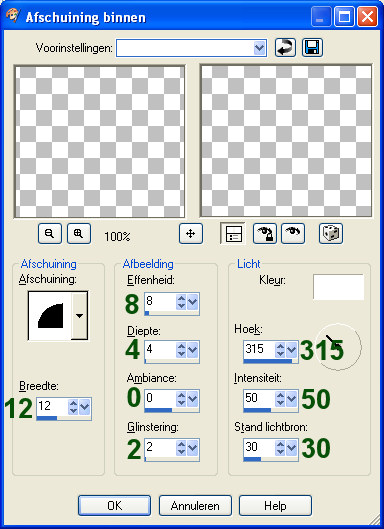This screenshot has width=384, height=529.
Task: Click the Help button
Action: [275, 505]
